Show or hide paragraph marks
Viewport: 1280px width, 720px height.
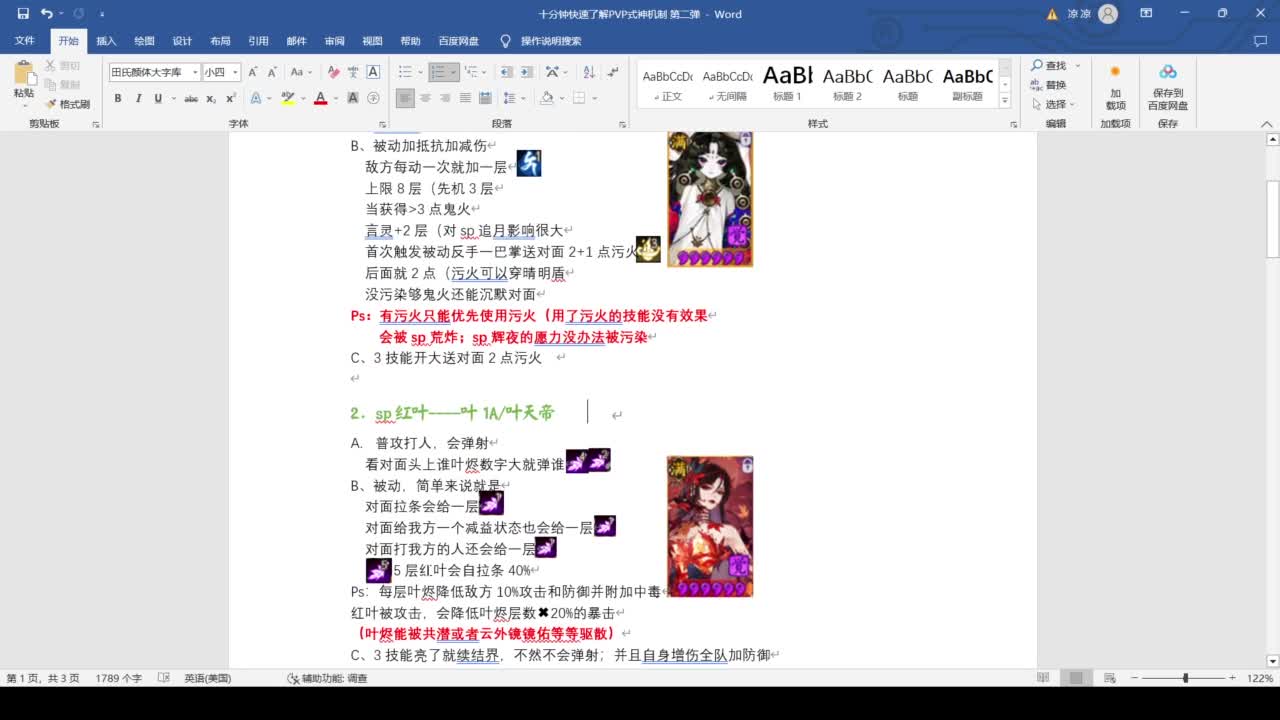pyautogui.click(x=614, y=72)
